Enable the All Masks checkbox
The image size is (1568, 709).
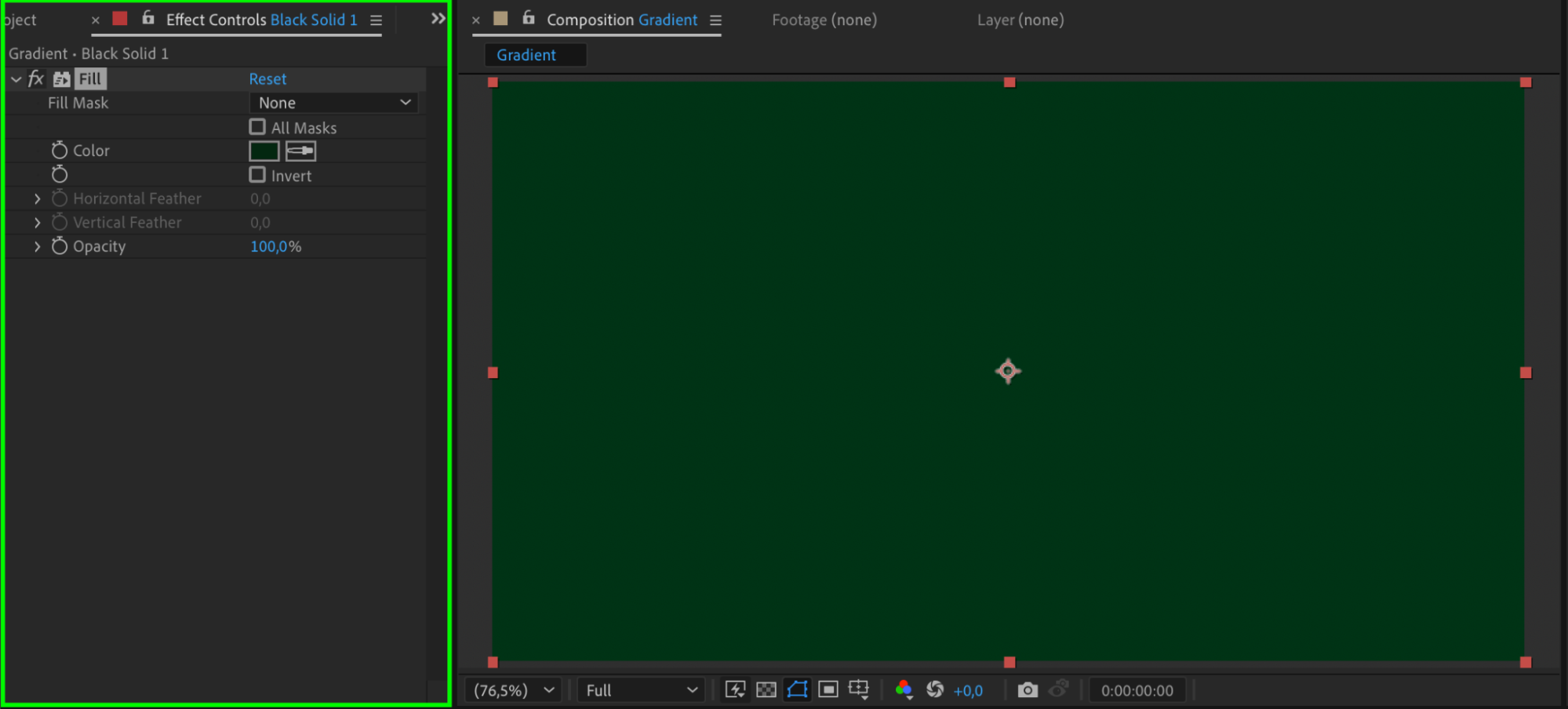pos(257,127)
